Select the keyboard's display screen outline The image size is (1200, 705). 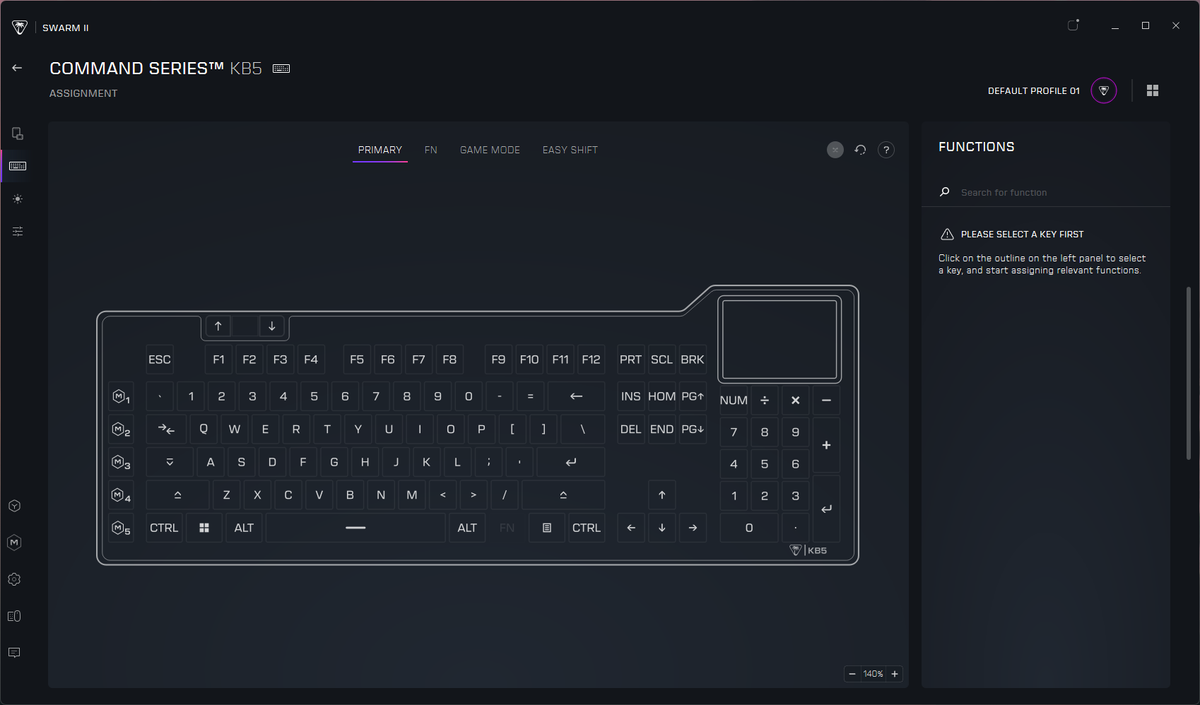(778, 340)
